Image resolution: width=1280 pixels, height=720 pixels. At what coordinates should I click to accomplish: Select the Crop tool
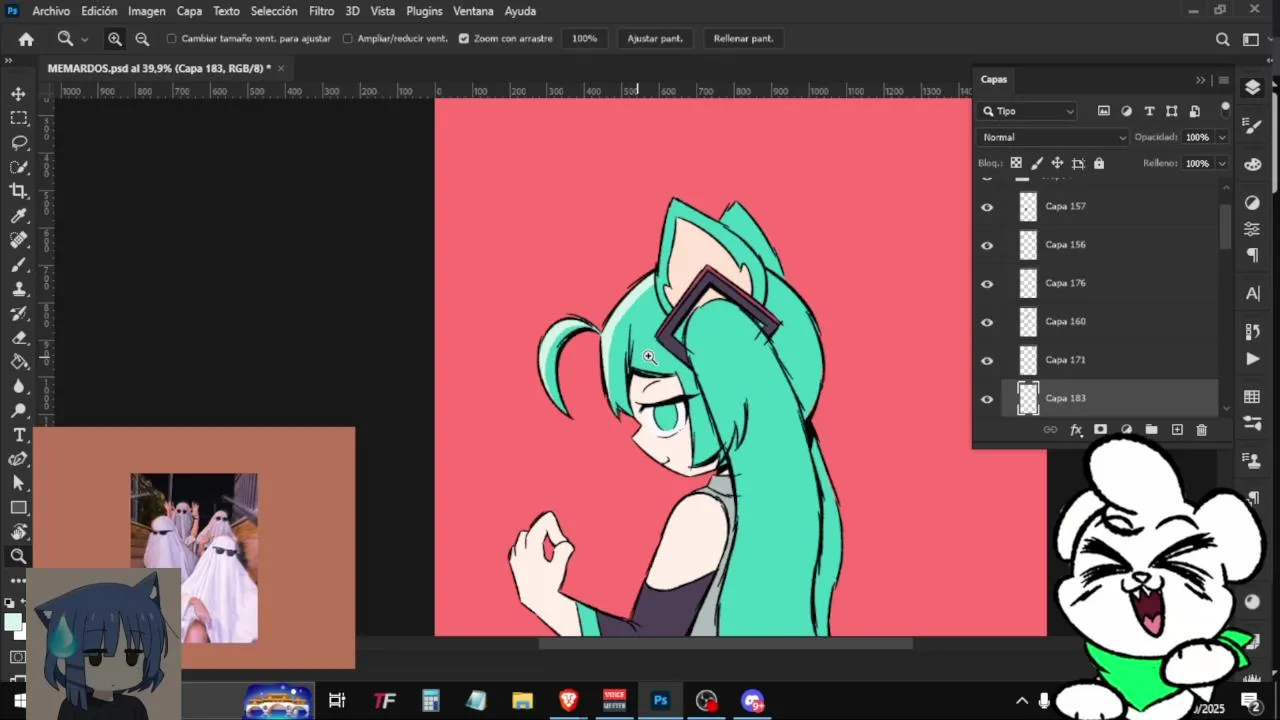pos(18,191)
